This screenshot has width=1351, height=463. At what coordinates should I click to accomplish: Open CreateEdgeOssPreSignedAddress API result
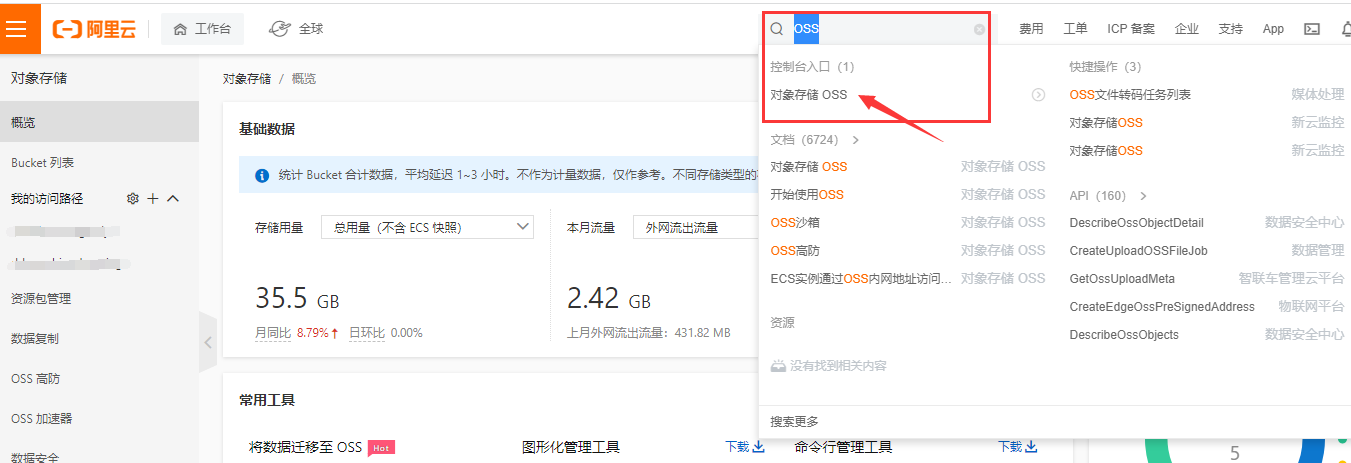pyautogui.click(x=1162, y=306)
